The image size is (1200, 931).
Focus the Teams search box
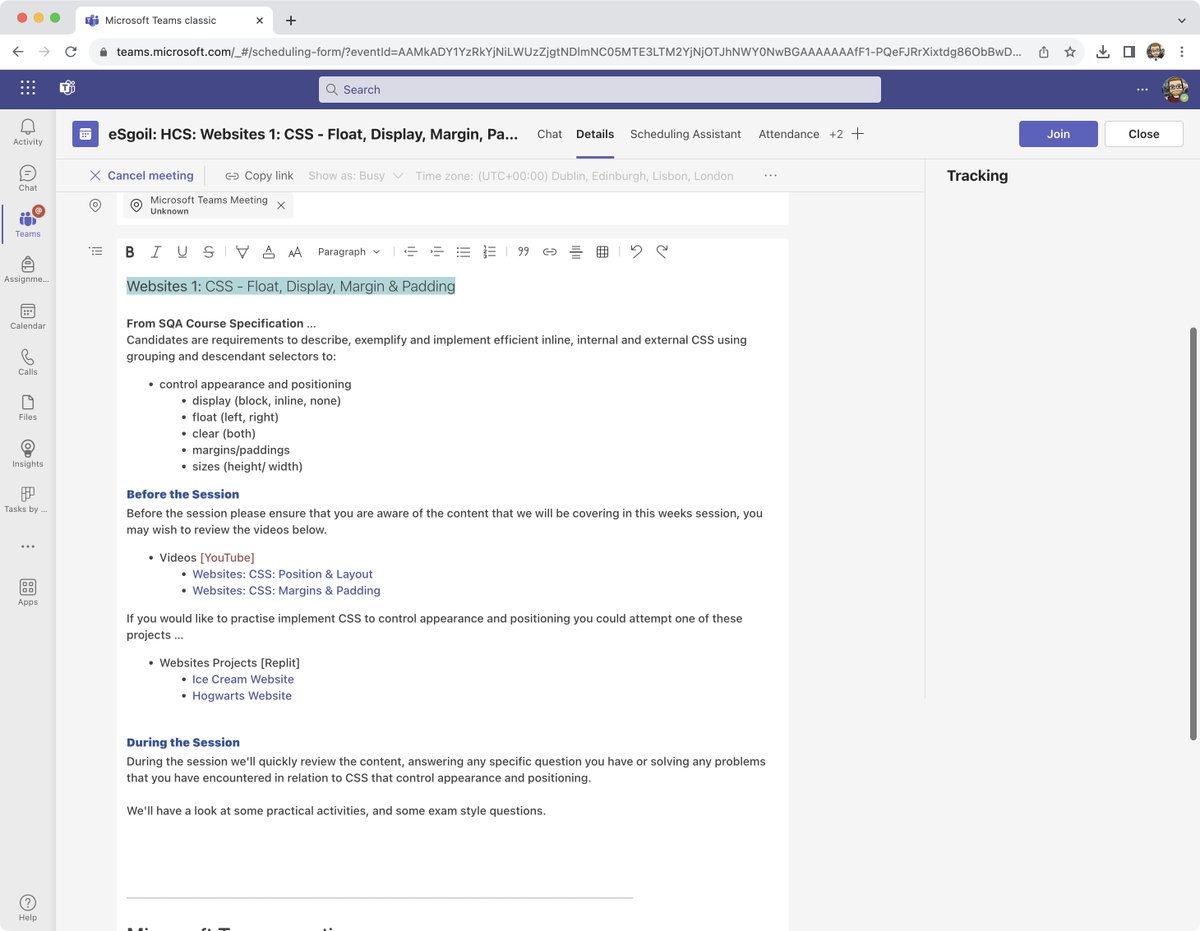pos(600,89)
